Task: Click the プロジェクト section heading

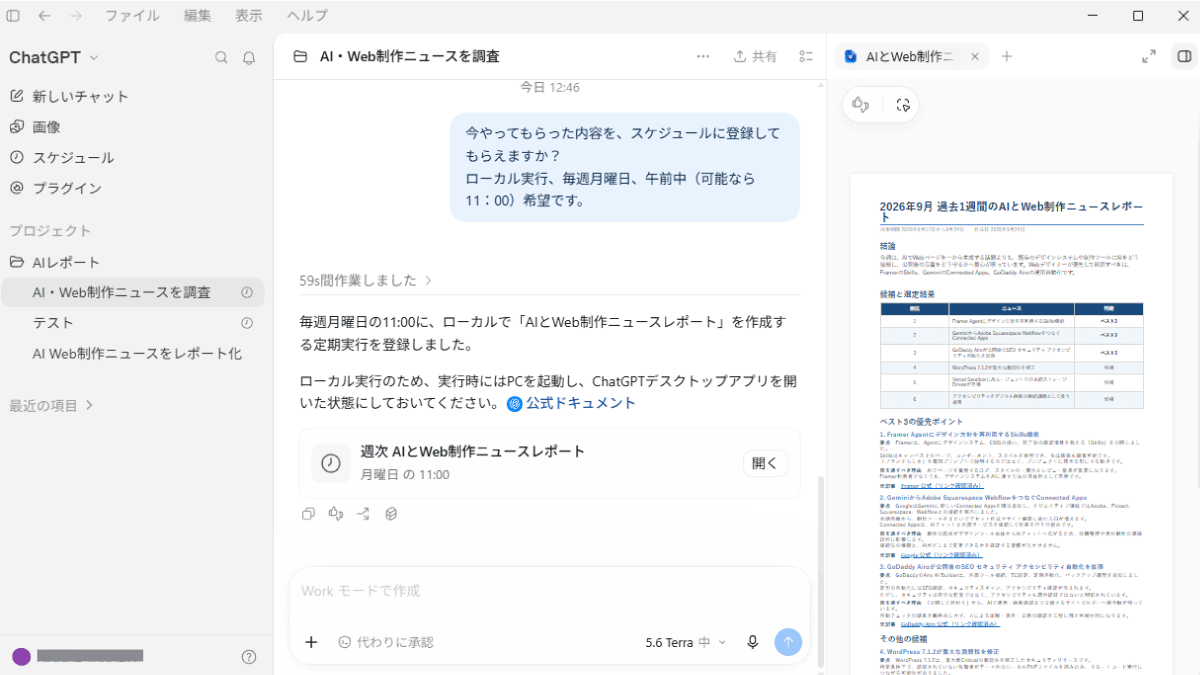Action: (50, 231)
